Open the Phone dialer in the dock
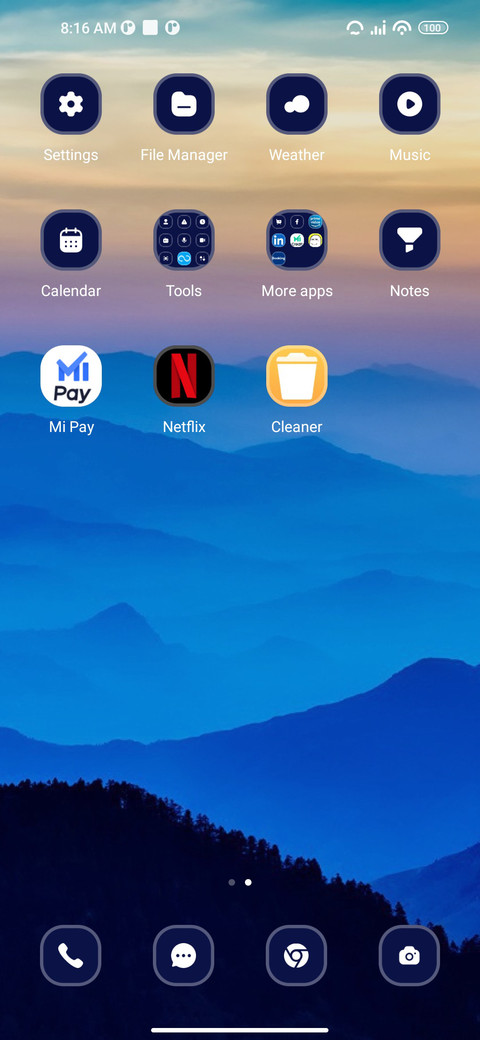This screenshot has width=480, height=1040. click(x=70, y=955)
